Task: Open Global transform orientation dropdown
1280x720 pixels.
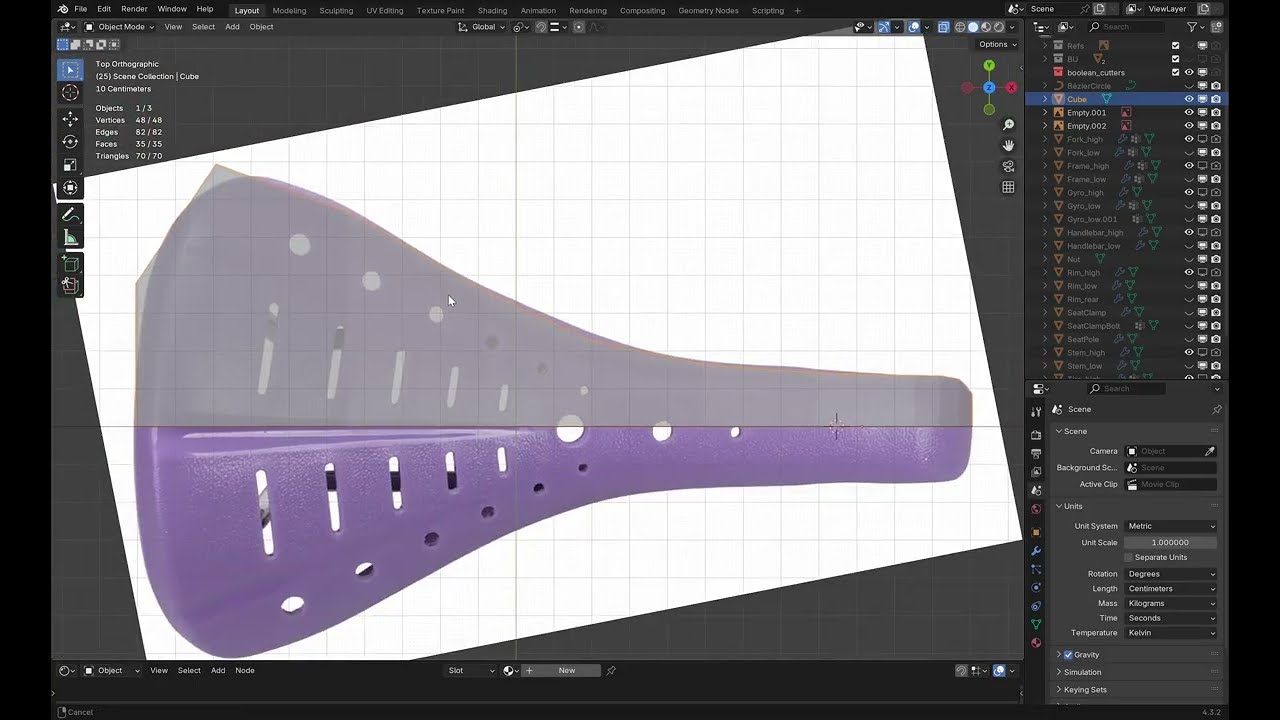Action: [482, 27]
